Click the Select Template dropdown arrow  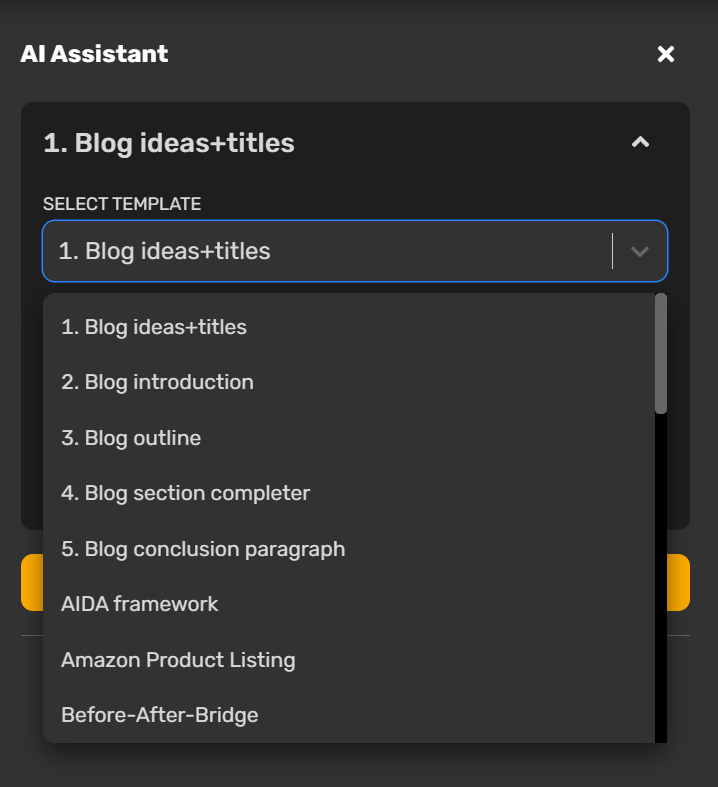coord(640,251)
